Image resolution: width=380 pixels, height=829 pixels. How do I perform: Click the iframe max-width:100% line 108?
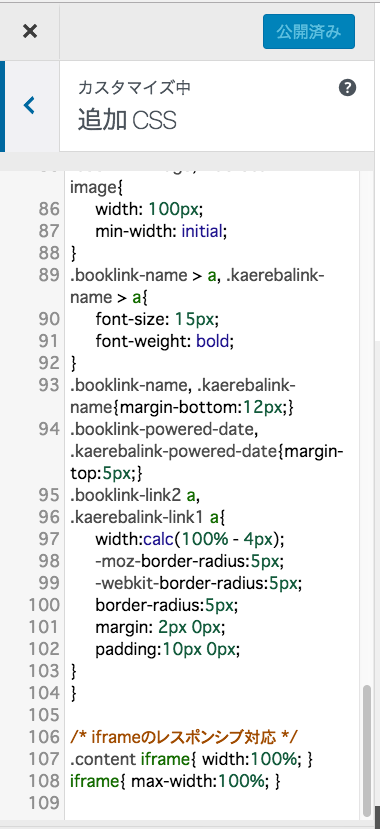(175, 781)
